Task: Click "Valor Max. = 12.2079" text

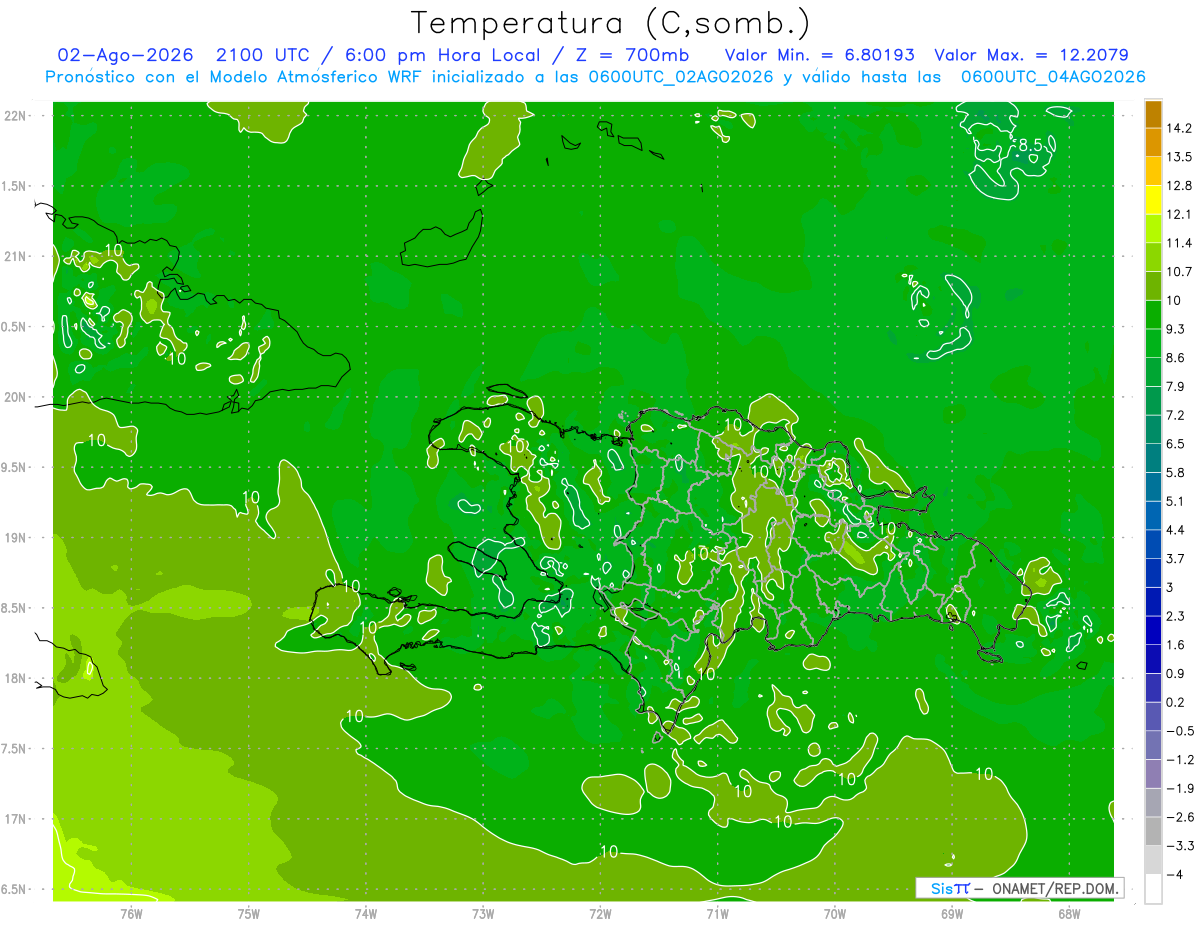Action: point(1031,55)
